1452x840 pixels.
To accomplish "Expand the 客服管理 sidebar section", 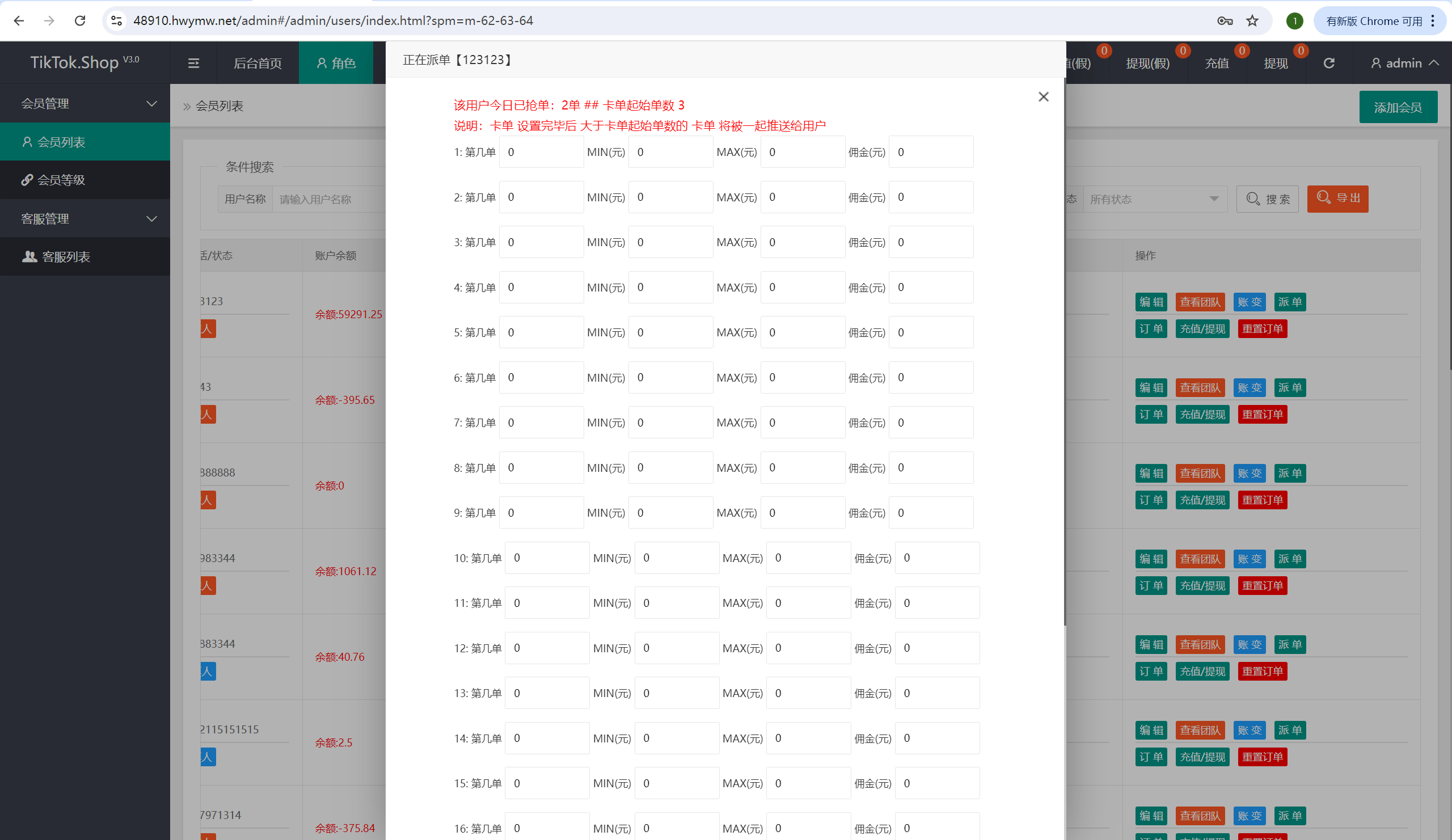I will click(x=151, y=218).
